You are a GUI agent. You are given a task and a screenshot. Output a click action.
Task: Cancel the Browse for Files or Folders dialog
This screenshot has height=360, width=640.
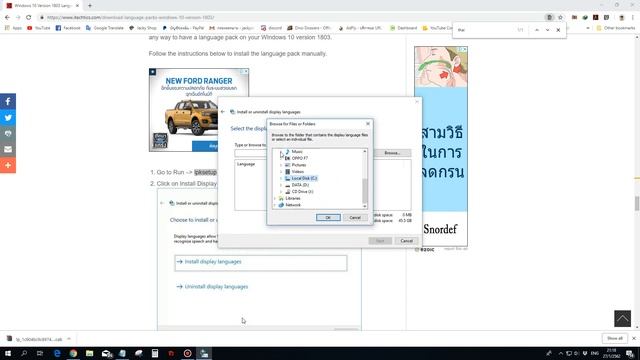355,218
